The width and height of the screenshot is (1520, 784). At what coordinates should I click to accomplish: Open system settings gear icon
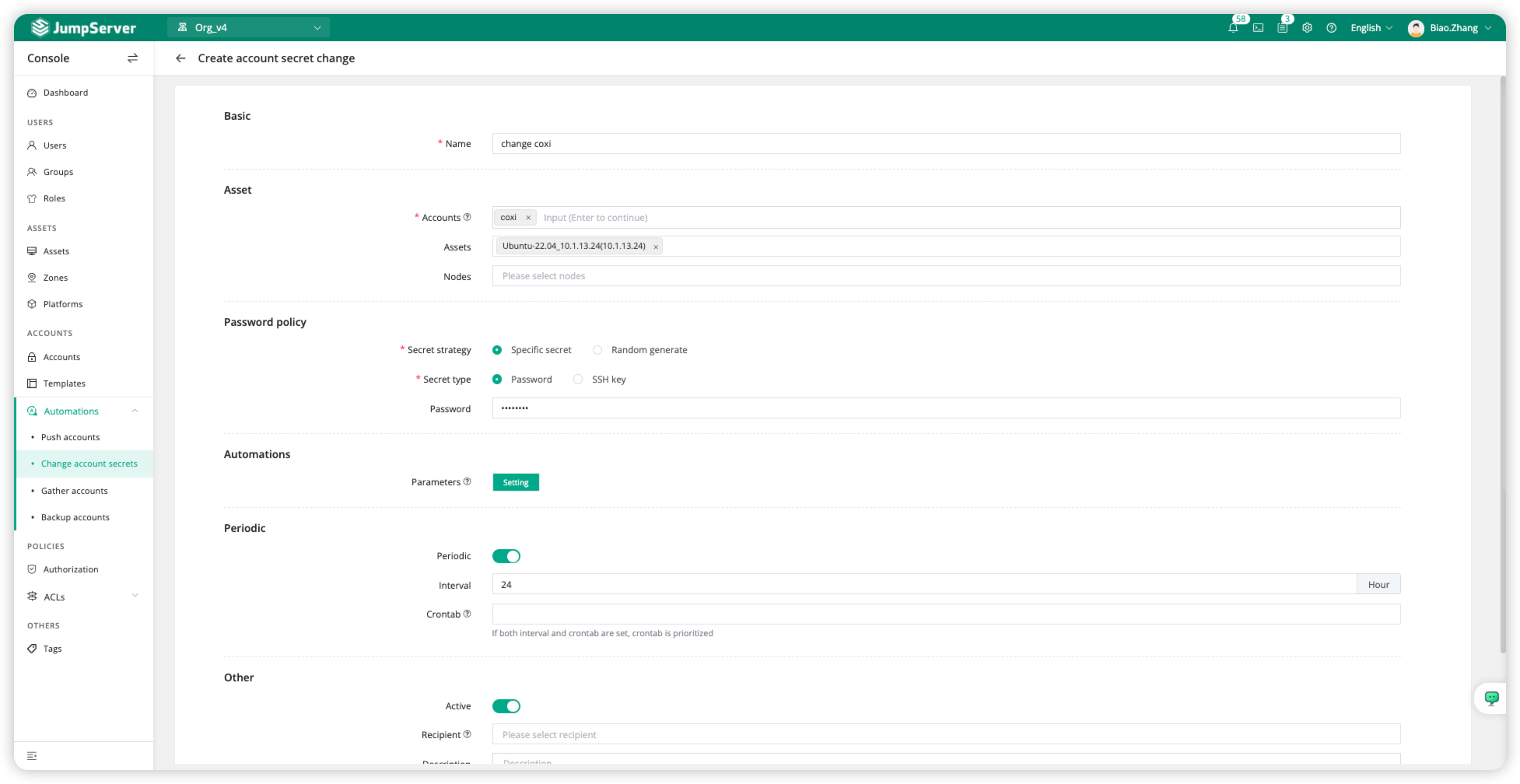point(1307,28)
